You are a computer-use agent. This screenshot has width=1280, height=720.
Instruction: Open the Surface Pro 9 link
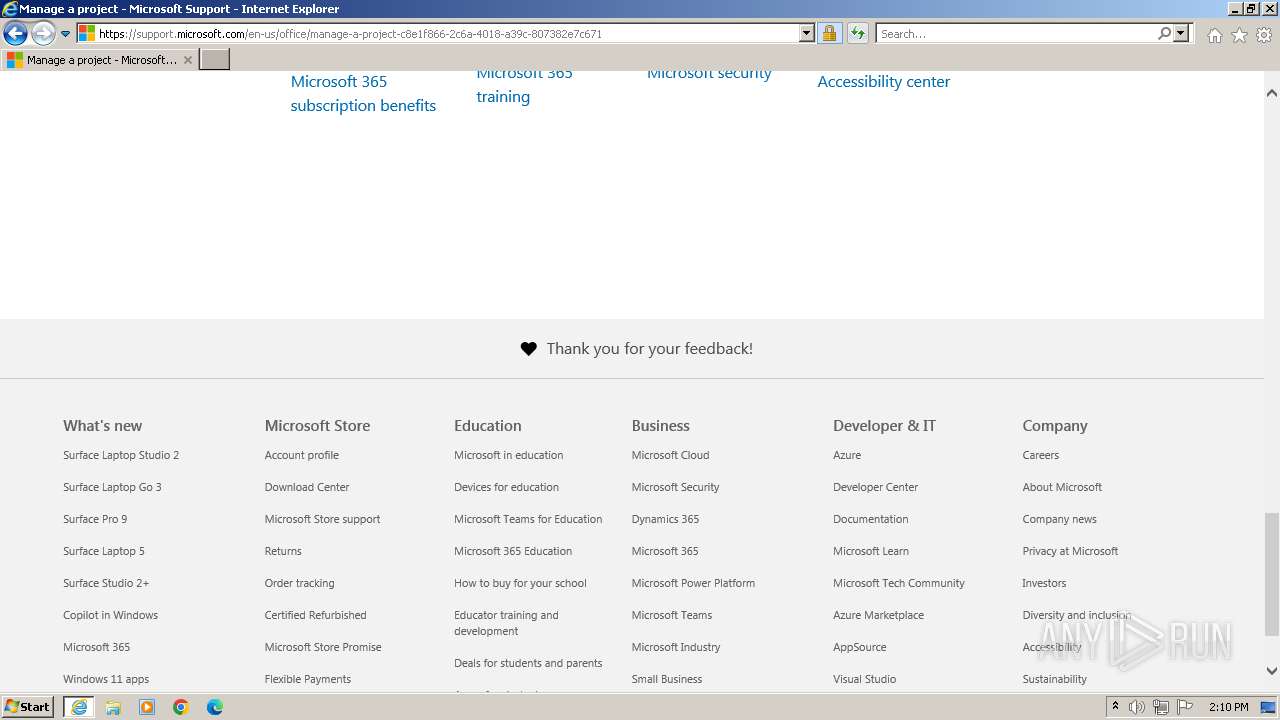coord(95,519)
